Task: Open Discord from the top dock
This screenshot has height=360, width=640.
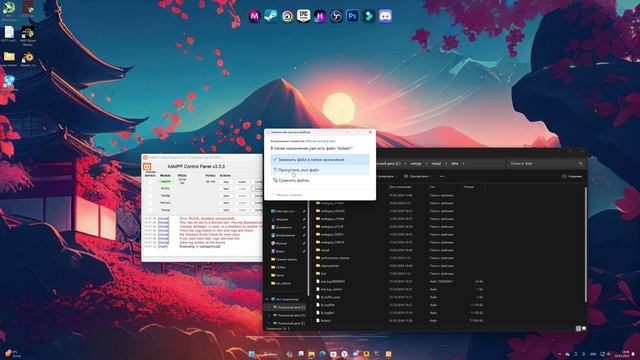Action: (385, 16)
